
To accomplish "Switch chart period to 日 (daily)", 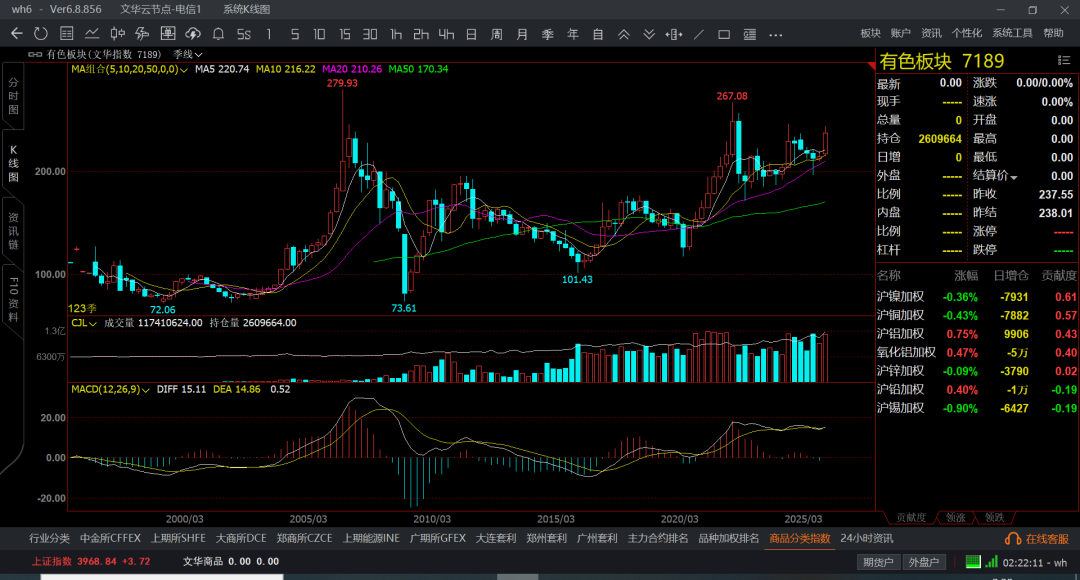I will click(471, 34).
